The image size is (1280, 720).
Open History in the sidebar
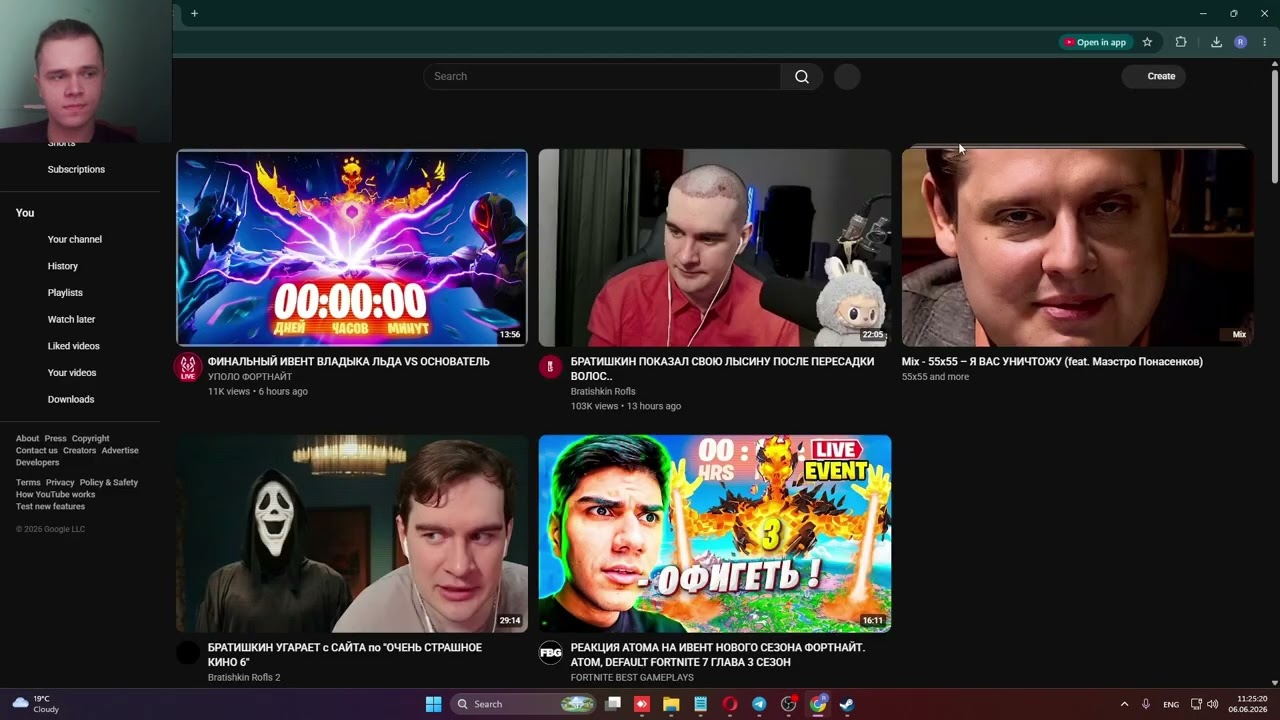[63, 266]
